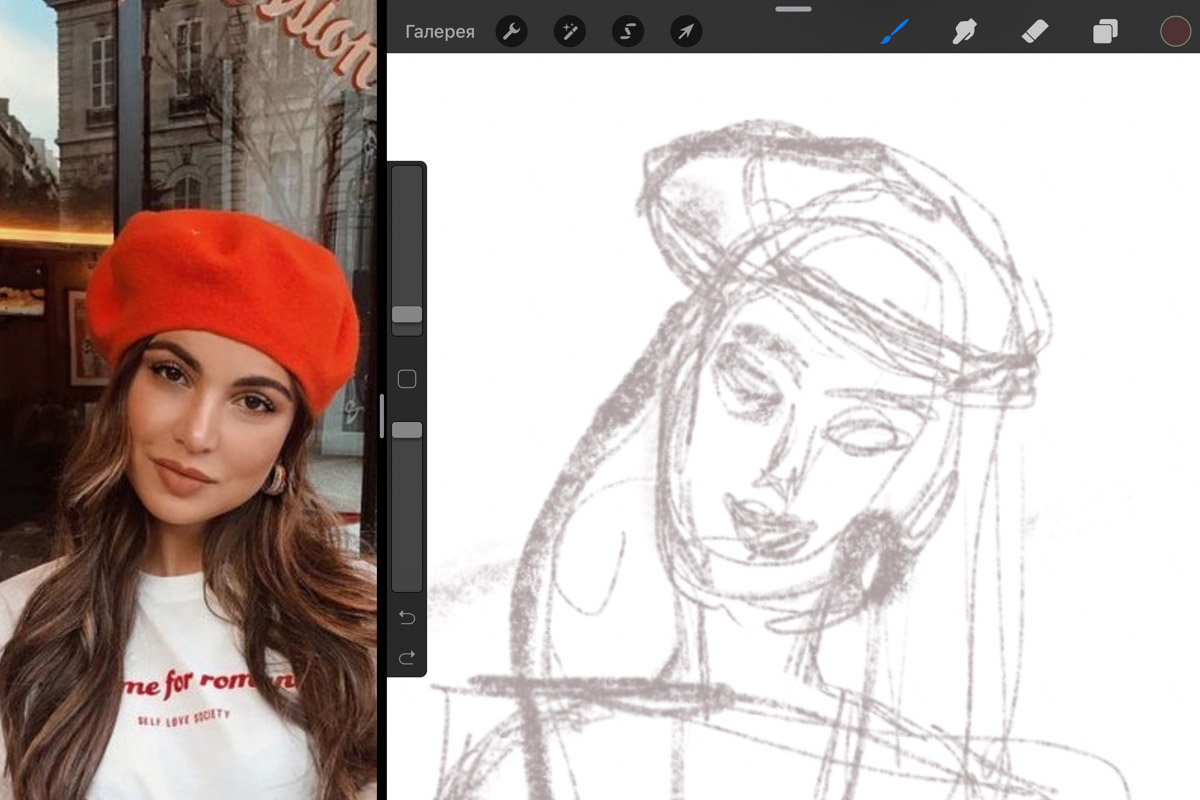Tap the multitasking pill at top
The height and width of the screenshot is (800, 1200).
(793, 9)
